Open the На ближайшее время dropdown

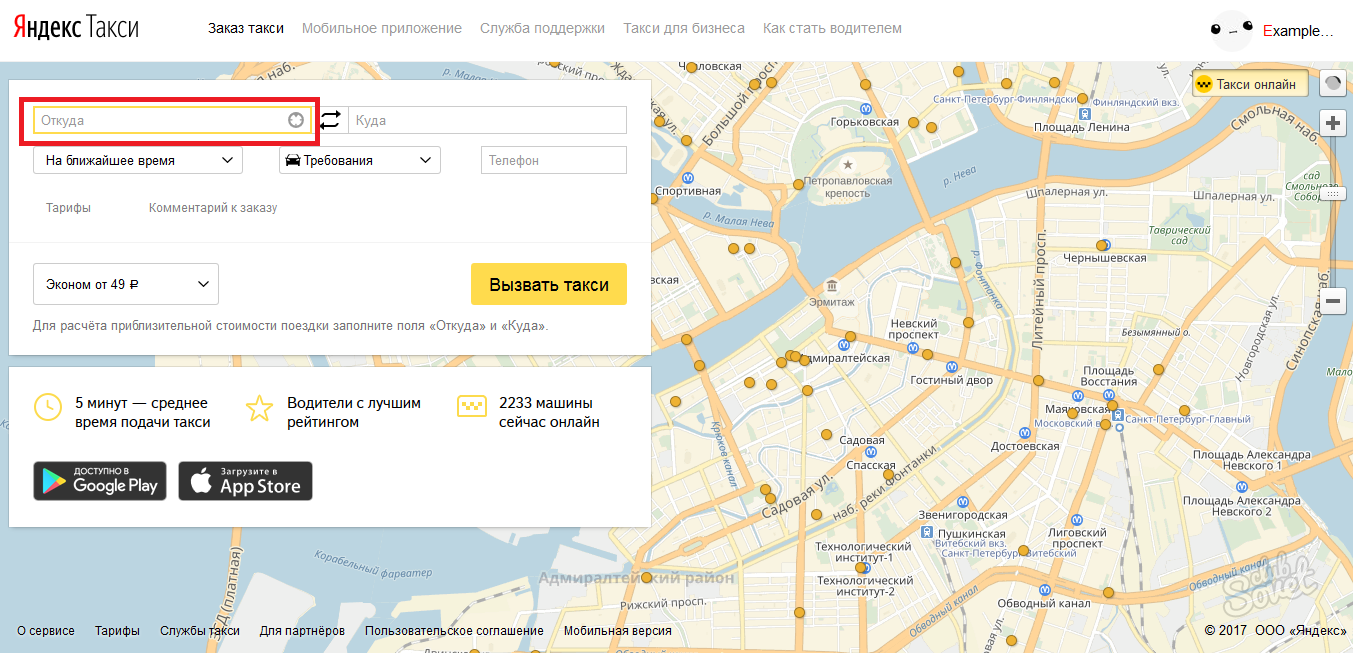point(138,160)
